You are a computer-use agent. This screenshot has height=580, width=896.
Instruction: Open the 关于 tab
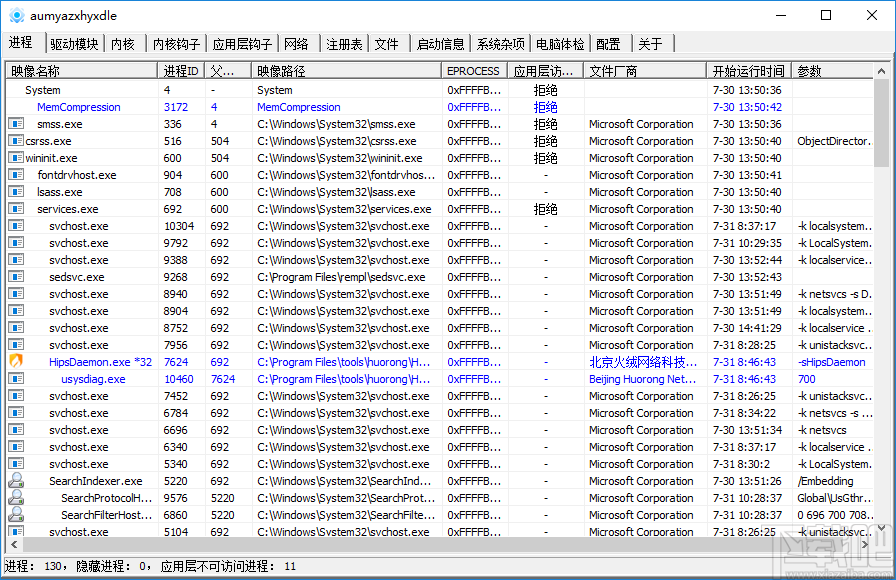click(x=651, y=44)
